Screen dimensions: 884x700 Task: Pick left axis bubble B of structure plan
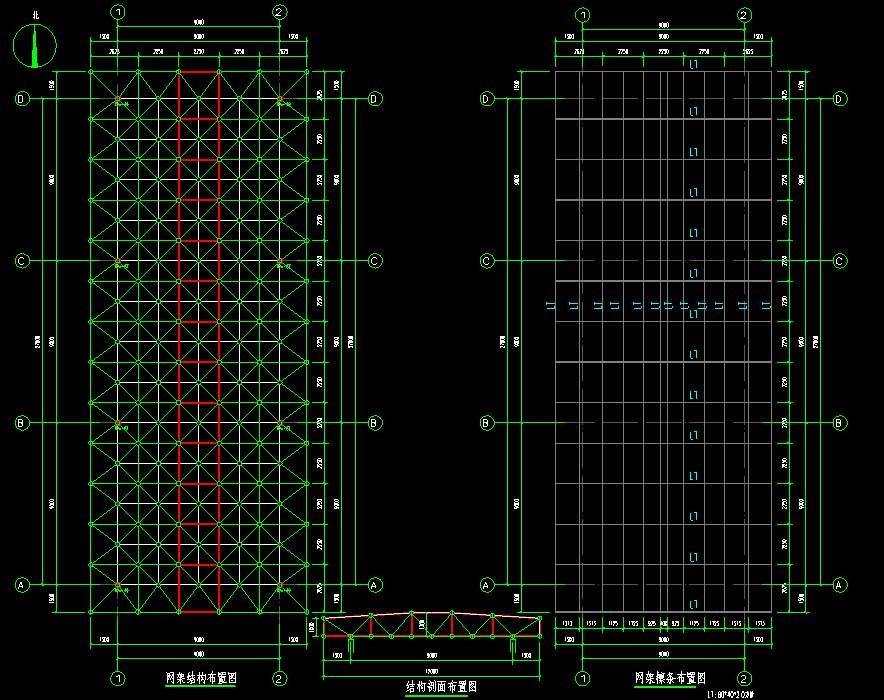(x=21, y=423)
